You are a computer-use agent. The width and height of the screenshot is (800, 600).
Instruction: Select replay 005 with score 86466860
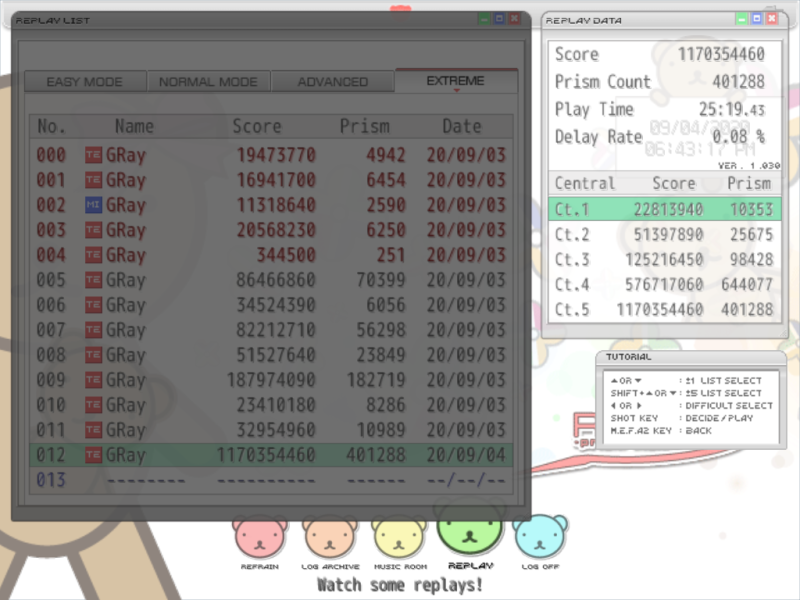(x=271, y=280)
